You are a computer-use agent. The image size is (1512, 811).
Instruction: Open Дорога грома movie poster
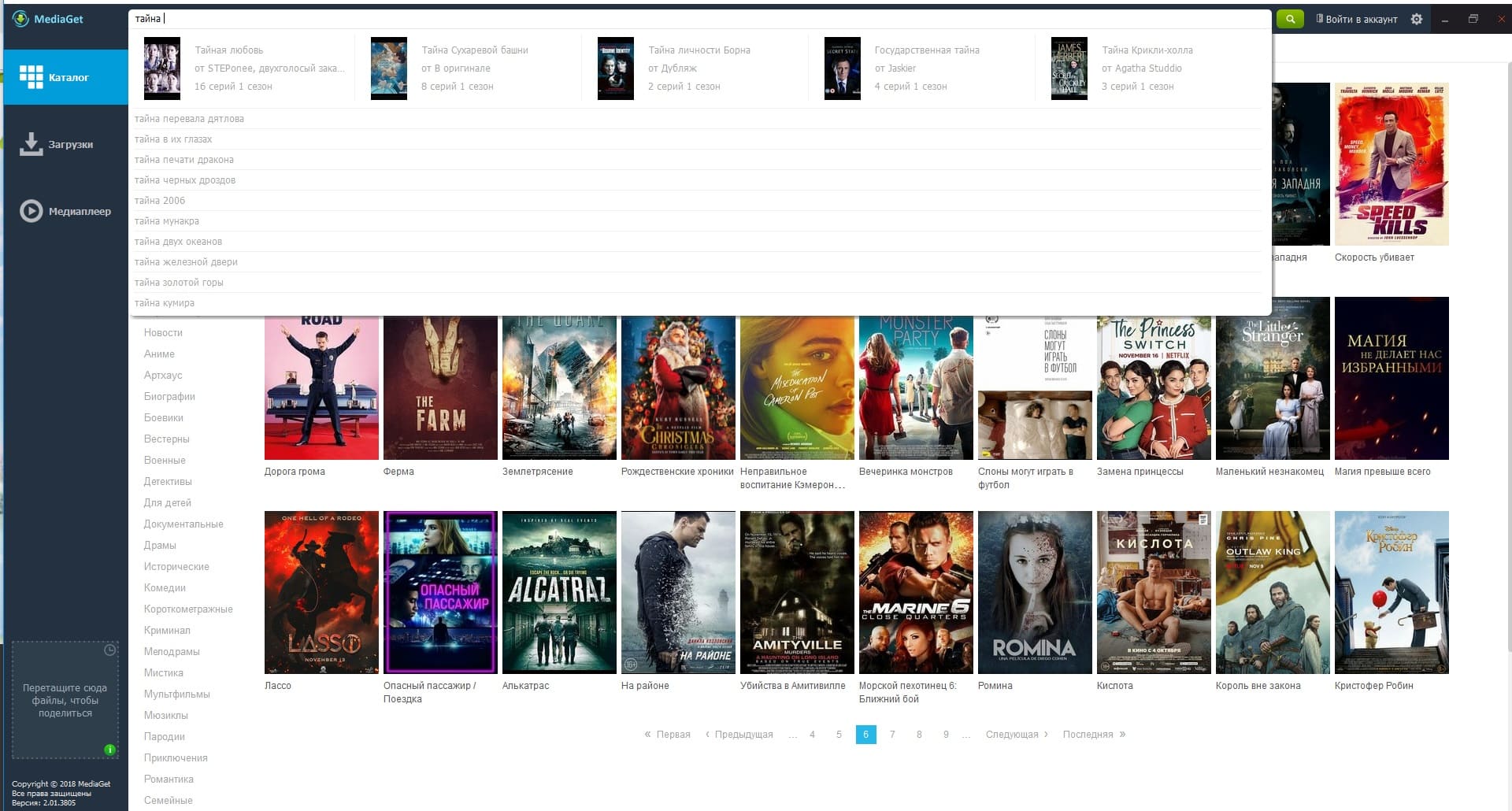pyautogui.click(x=321, y=387)
